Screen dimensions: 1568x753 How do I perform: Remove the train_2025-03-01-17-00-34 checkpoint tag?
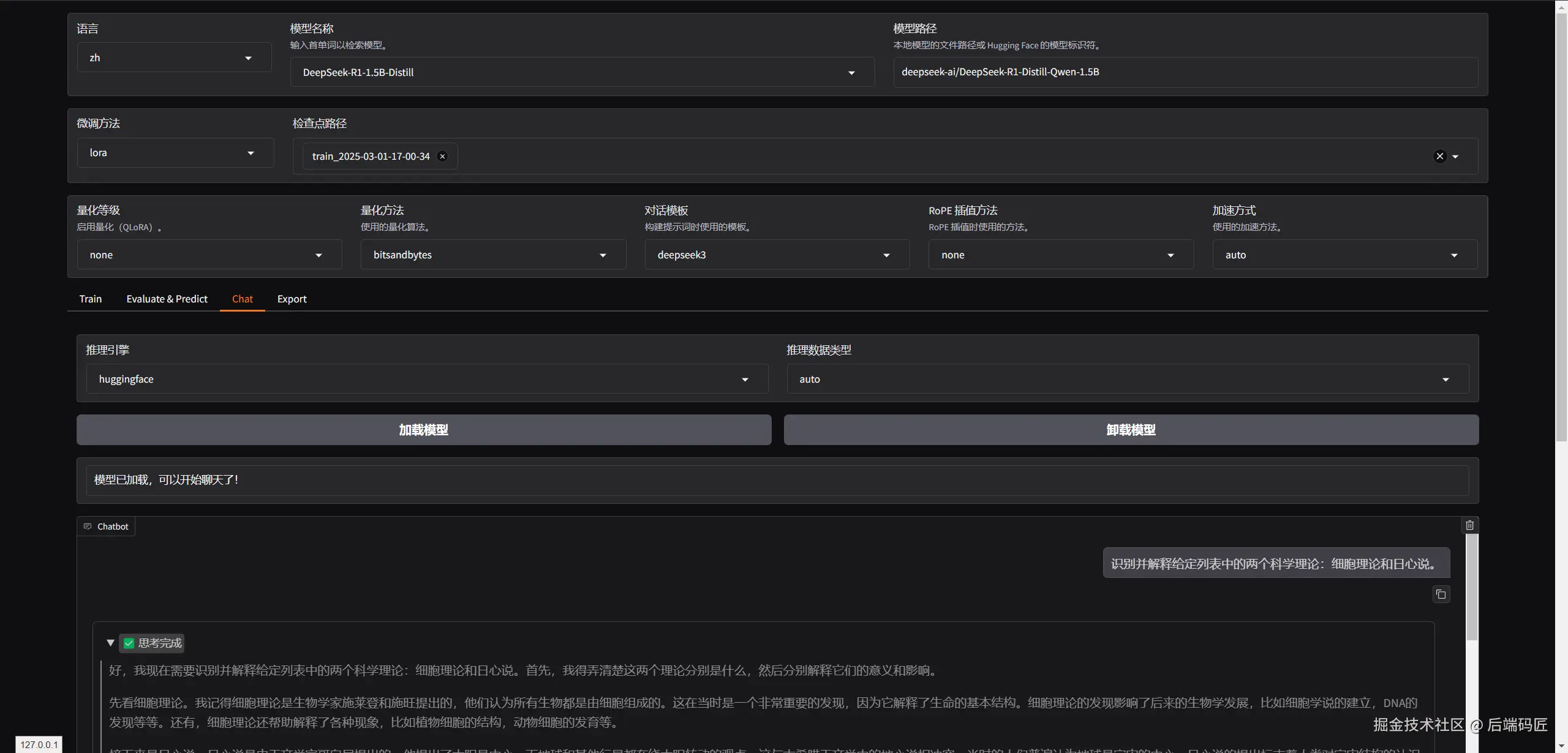pos(442,157)
